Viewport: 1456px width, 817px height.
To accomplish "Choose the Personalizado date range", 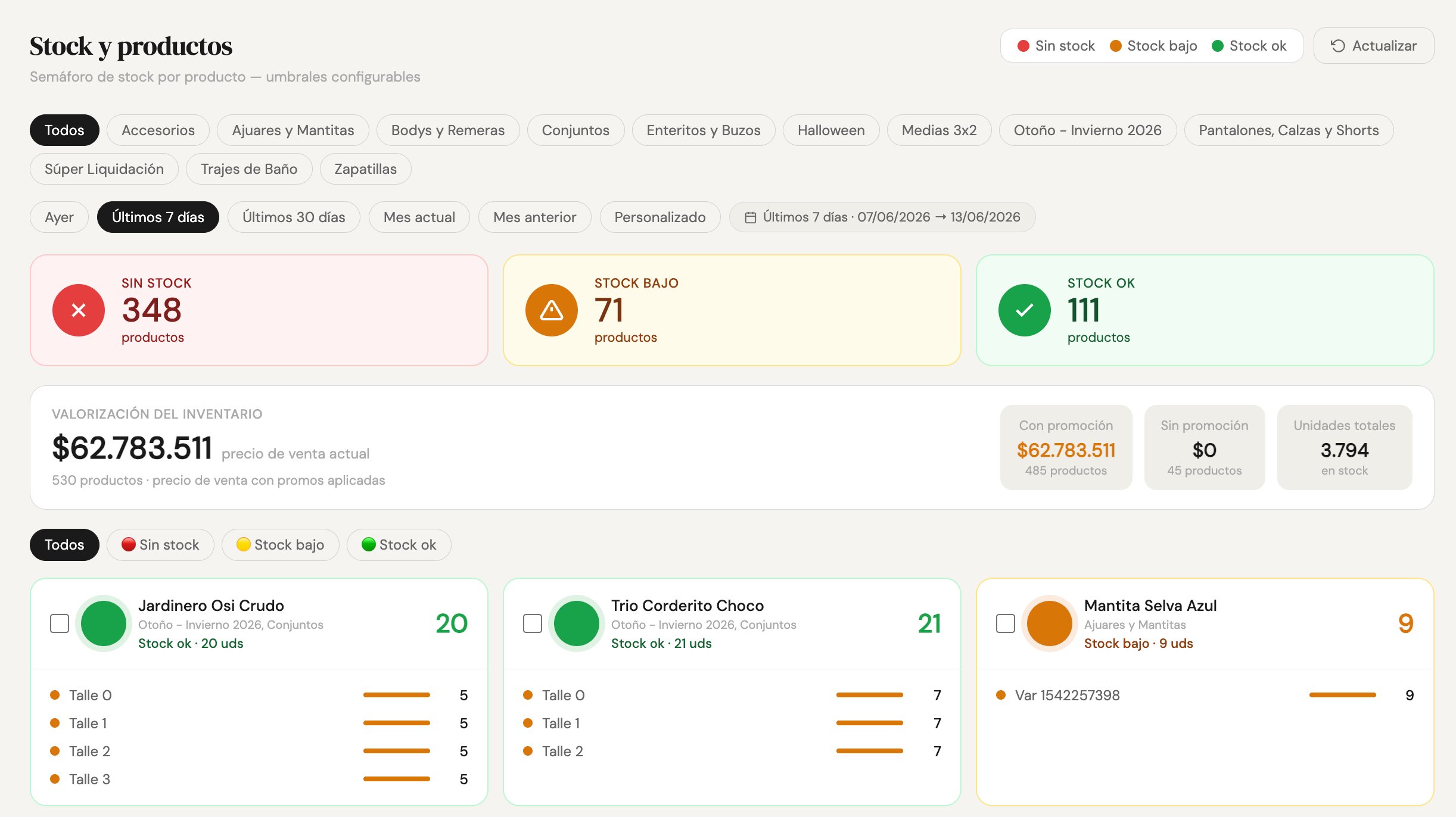I will coord(660,217).
